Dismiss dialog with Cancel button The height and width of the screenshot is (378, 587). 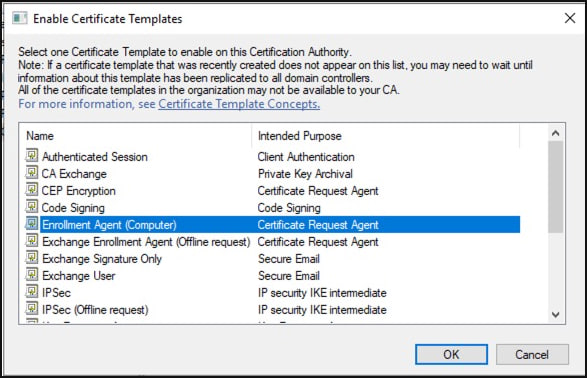pos(532,354)
